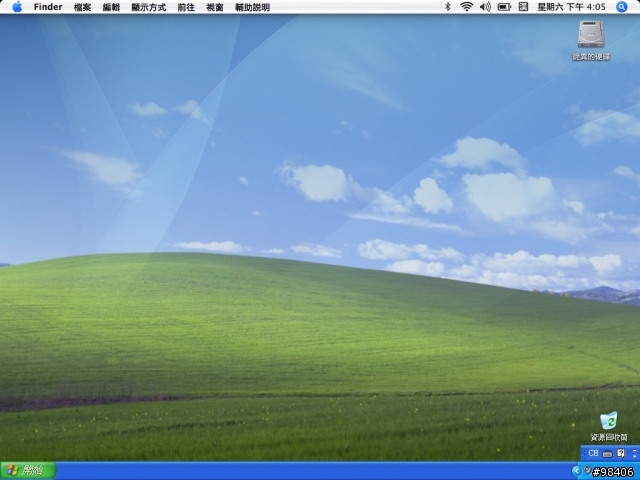Check the battery status icon
The height and width of the screenshot is (480, 640).
504,7
